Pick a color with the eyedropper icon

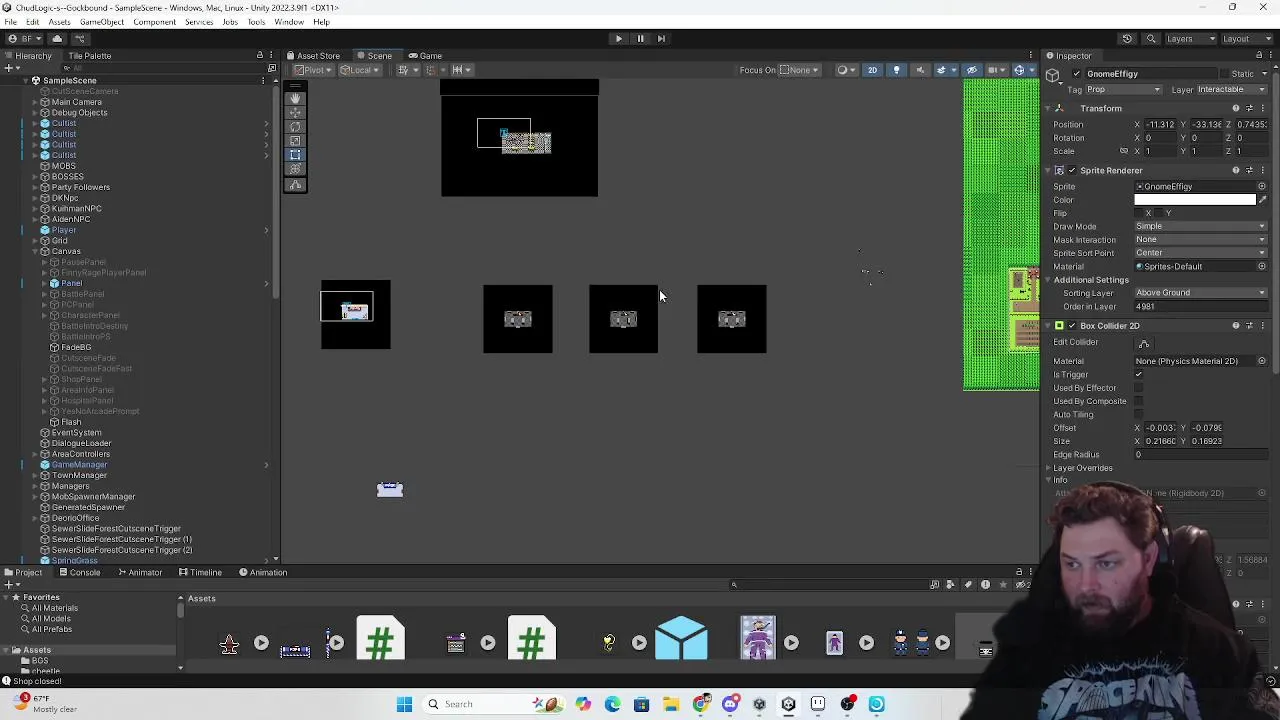coord(1262,200)
